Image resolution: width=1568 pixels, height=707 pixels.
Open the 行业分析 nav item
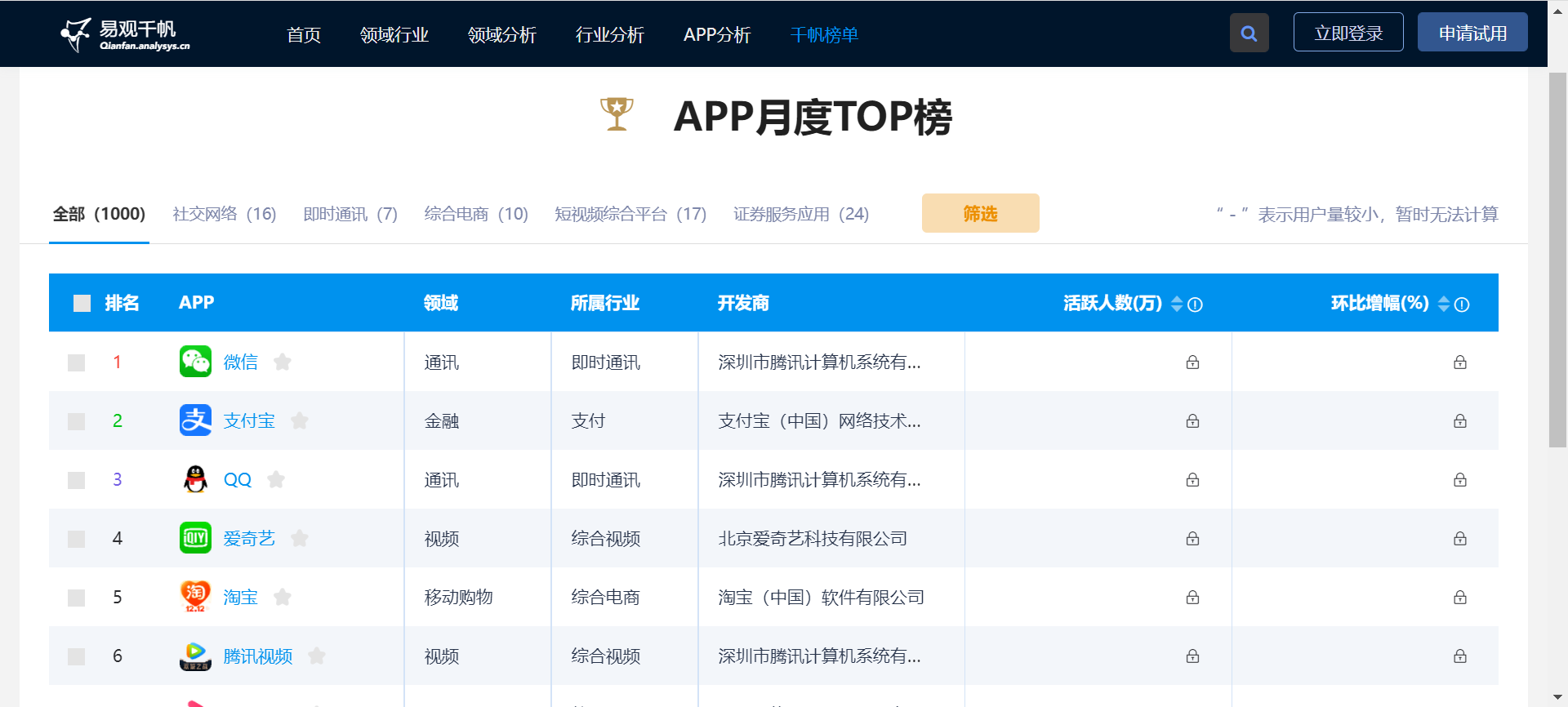coord(610,35)
